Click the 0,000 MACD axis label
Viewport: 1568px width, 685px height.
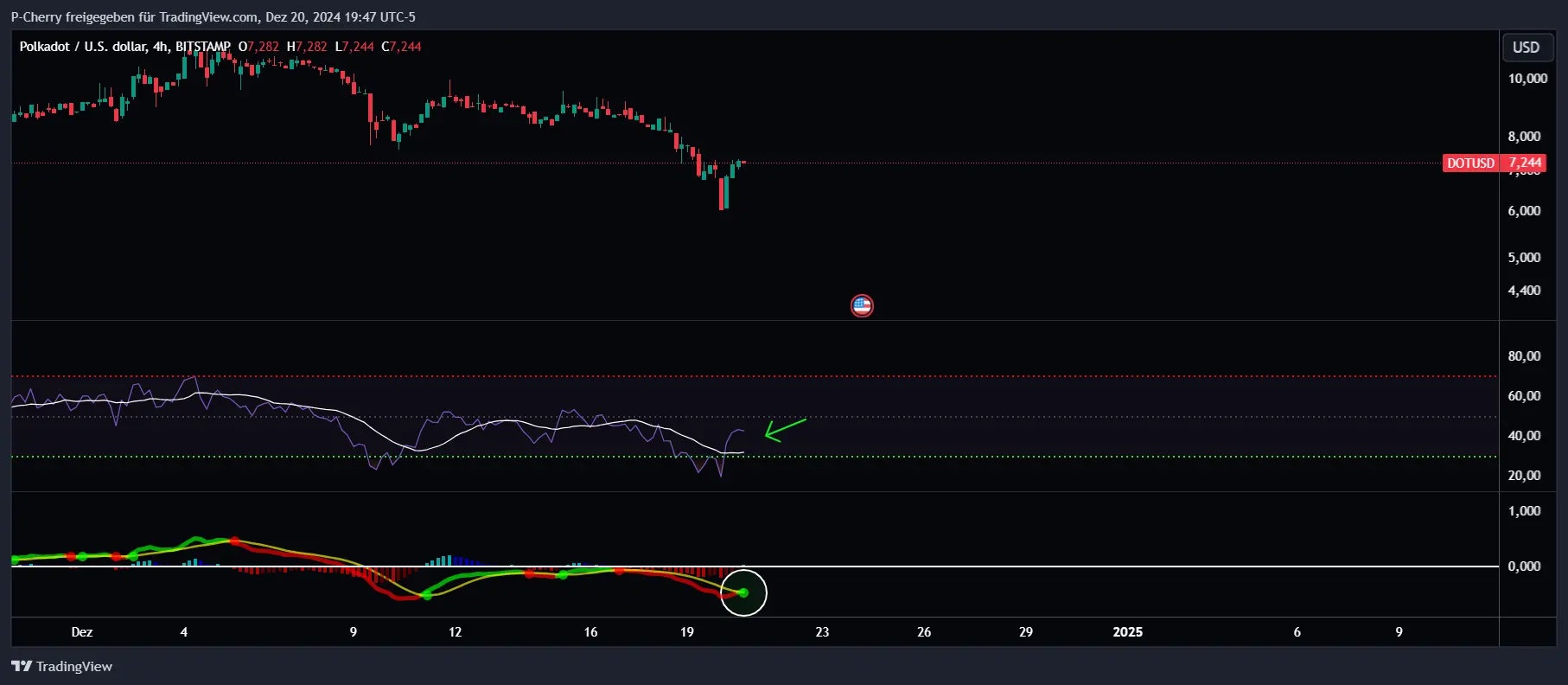point(1524,567)
